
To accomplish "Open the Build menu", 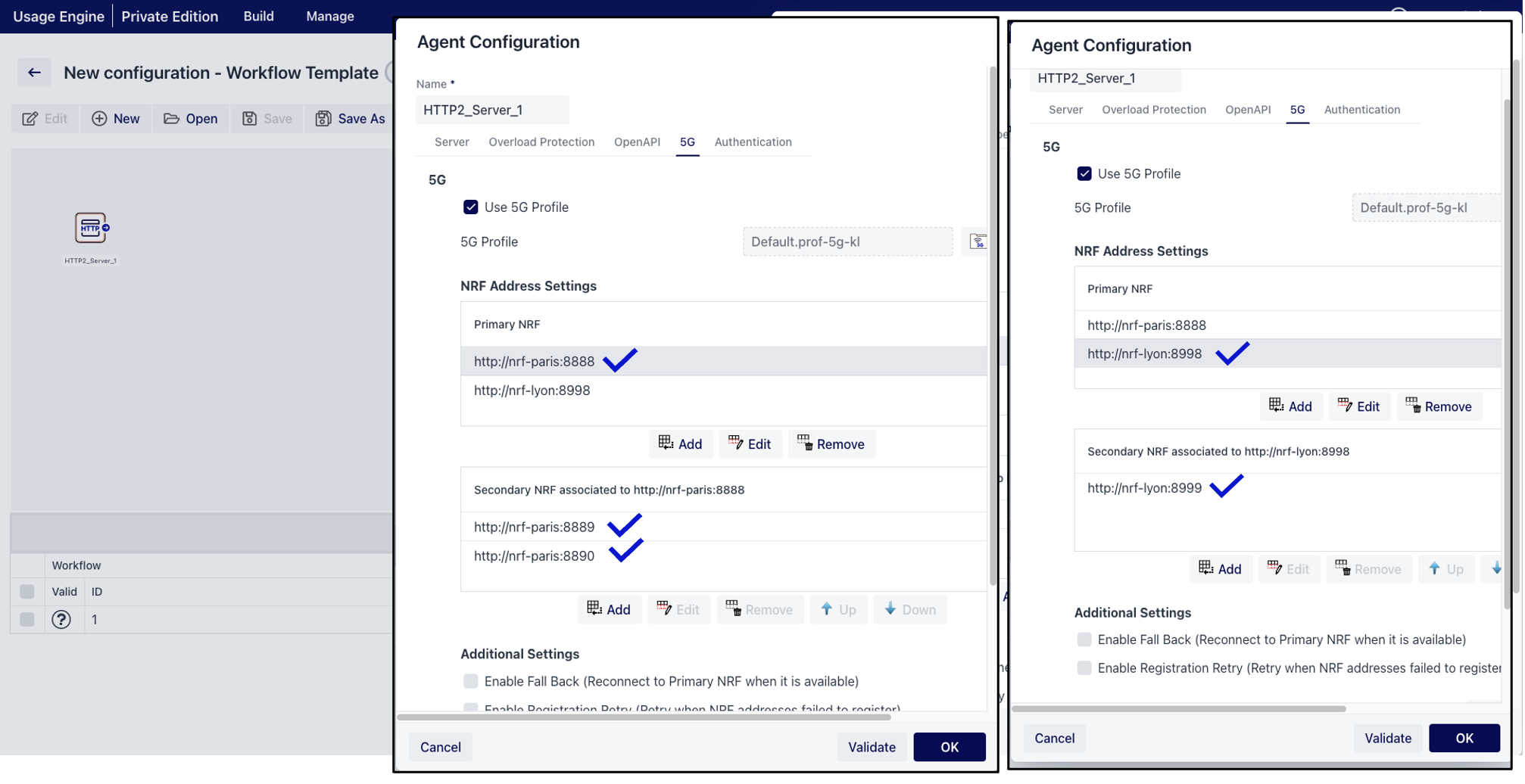I will coord(257,16).
